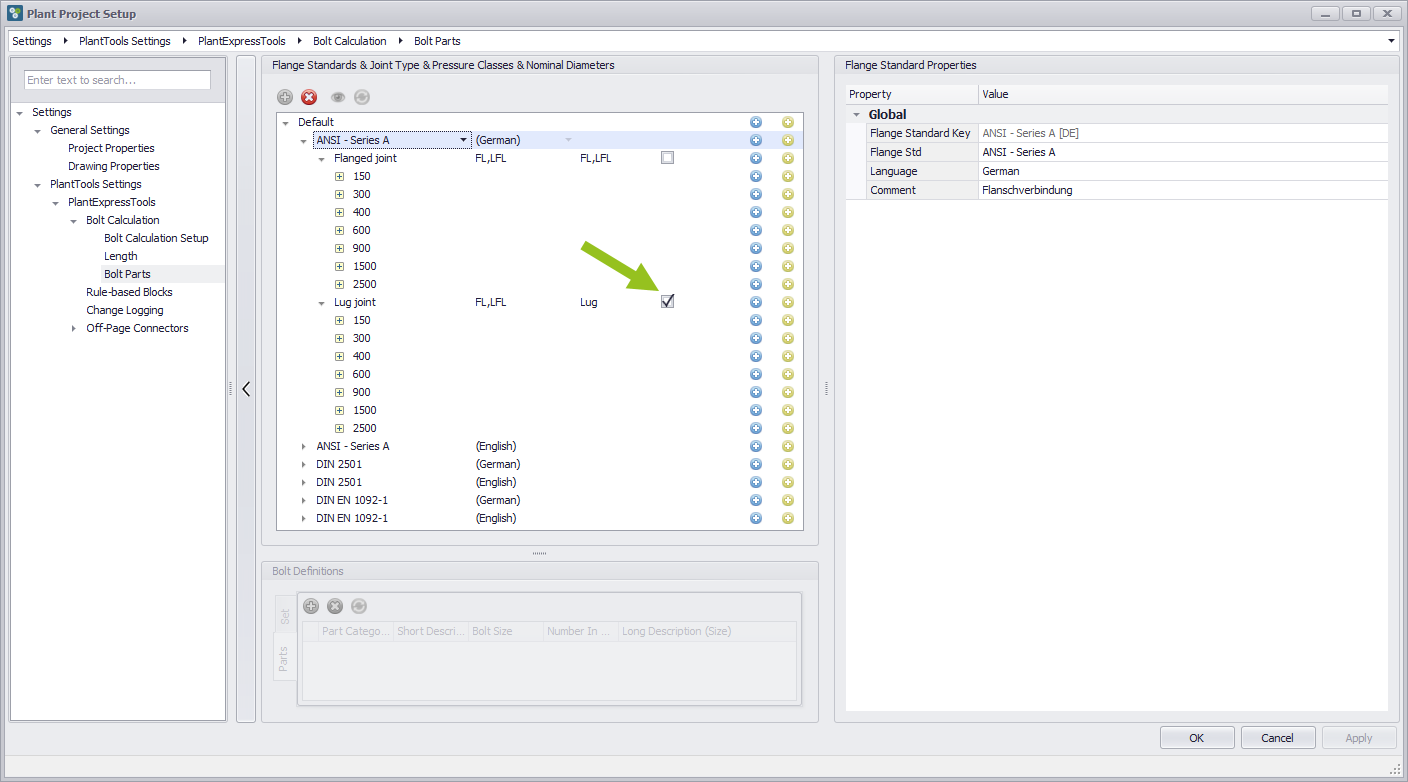Select the Parts vertical tab
Screen dimensions: 1408x782
285,658
